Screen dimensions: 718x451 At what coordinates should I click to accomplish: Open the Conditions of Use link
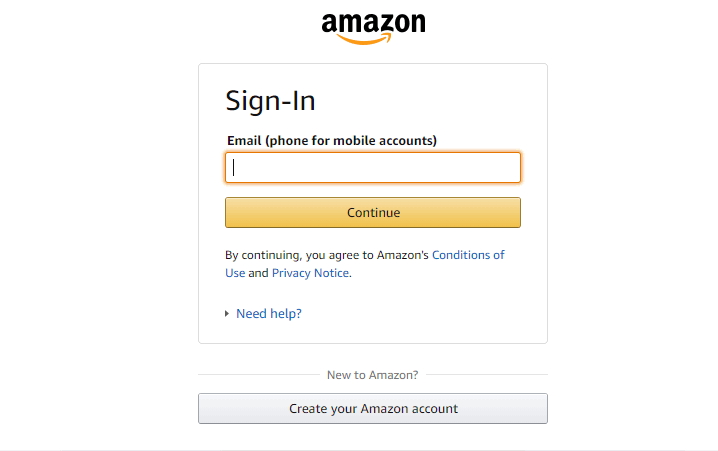[x=467, y=255]
